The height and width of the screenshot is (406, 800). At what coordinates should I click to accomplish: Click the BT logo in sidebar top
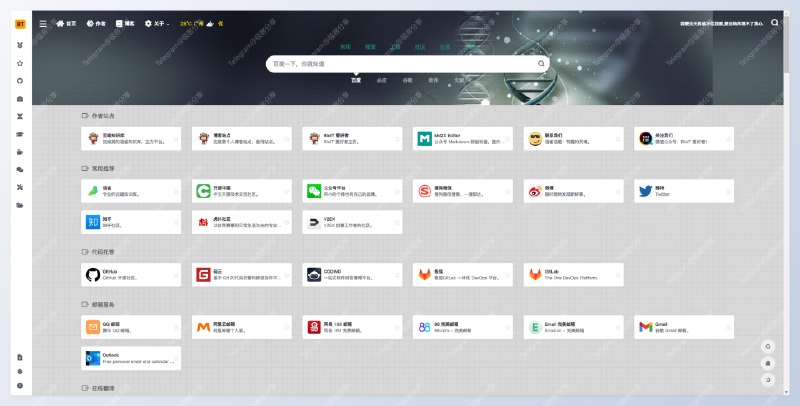click(20, 23)
